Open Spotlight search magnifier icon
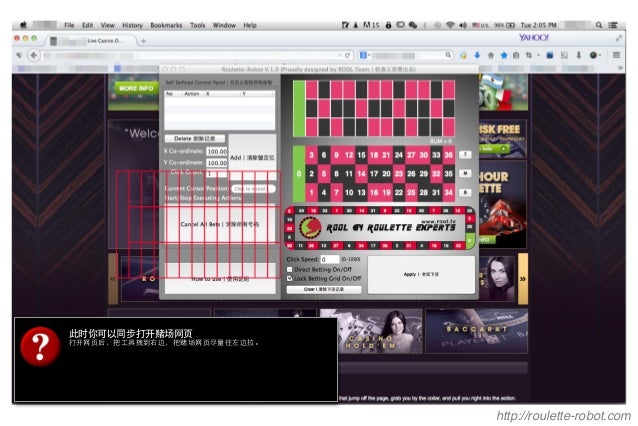The image size is (638, 426). pos(599,25)
